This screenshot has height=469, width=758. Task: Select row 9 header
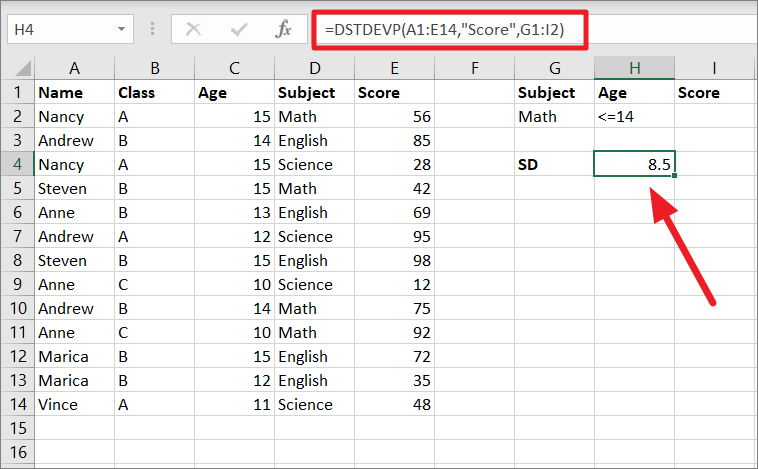[x=17, y=284]
